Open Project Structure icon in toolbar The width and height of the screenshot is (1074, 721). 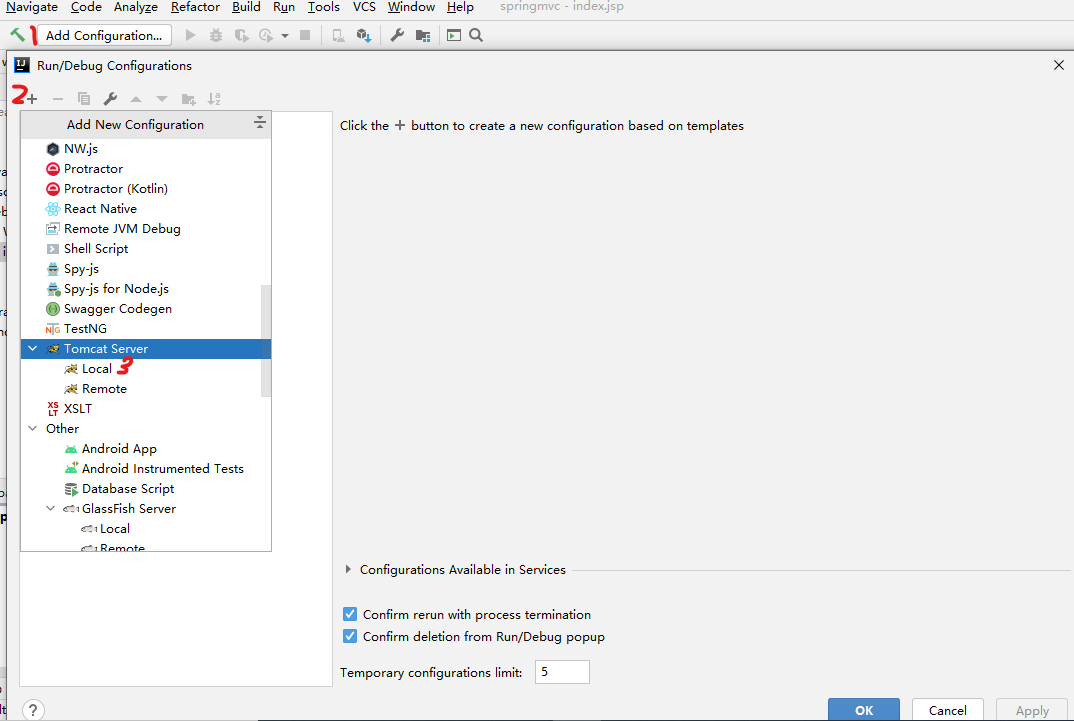click(x=423, y=35)
